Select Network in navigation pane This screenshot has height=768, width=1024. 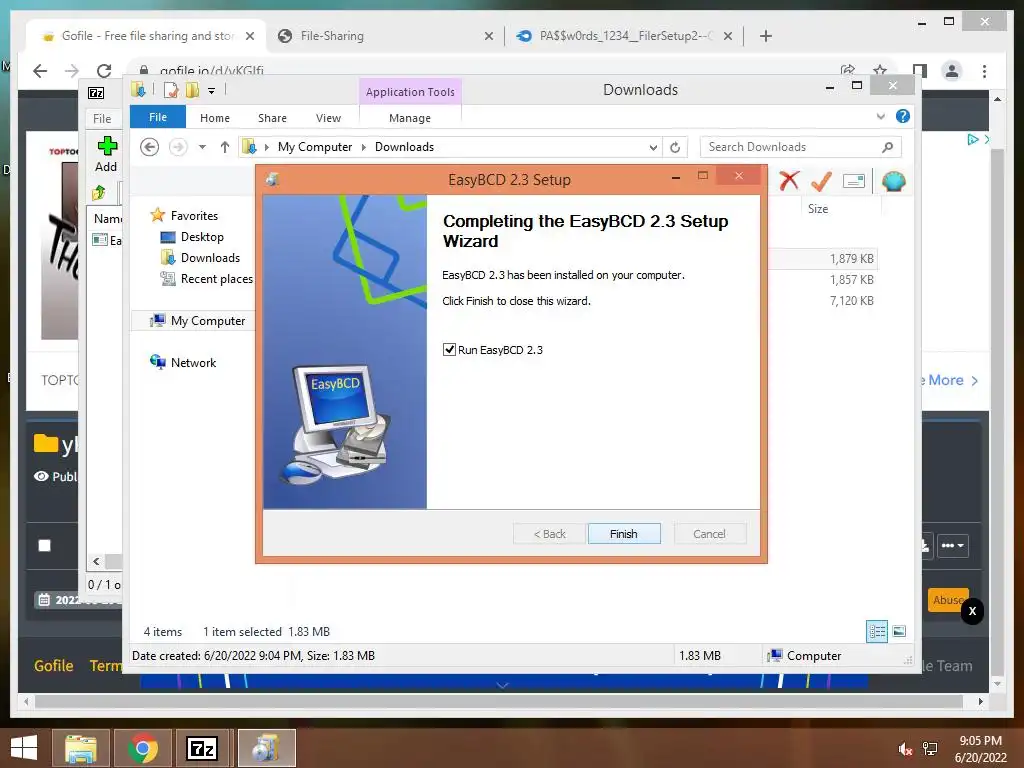pos(193,362)
